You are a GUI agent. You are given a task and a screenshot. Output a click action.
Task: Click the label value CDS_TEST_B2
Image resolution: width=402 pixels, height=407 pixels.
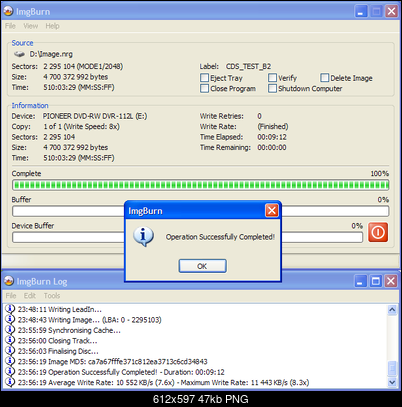tap(248, 66)
